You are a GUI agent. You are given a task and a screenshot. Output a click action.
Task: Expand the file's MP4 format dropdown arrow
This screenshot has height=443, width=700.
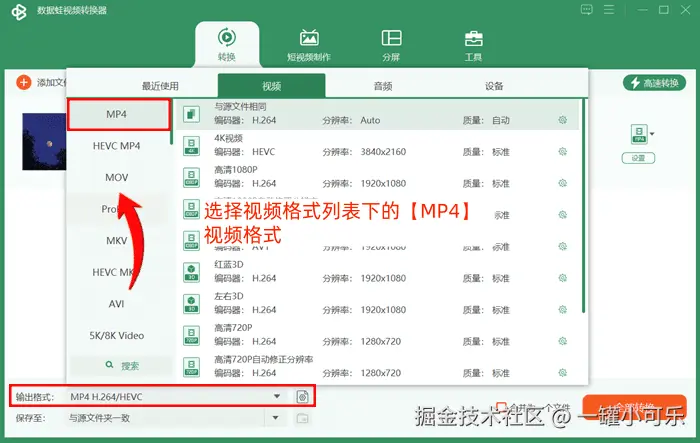pos(652,134)
